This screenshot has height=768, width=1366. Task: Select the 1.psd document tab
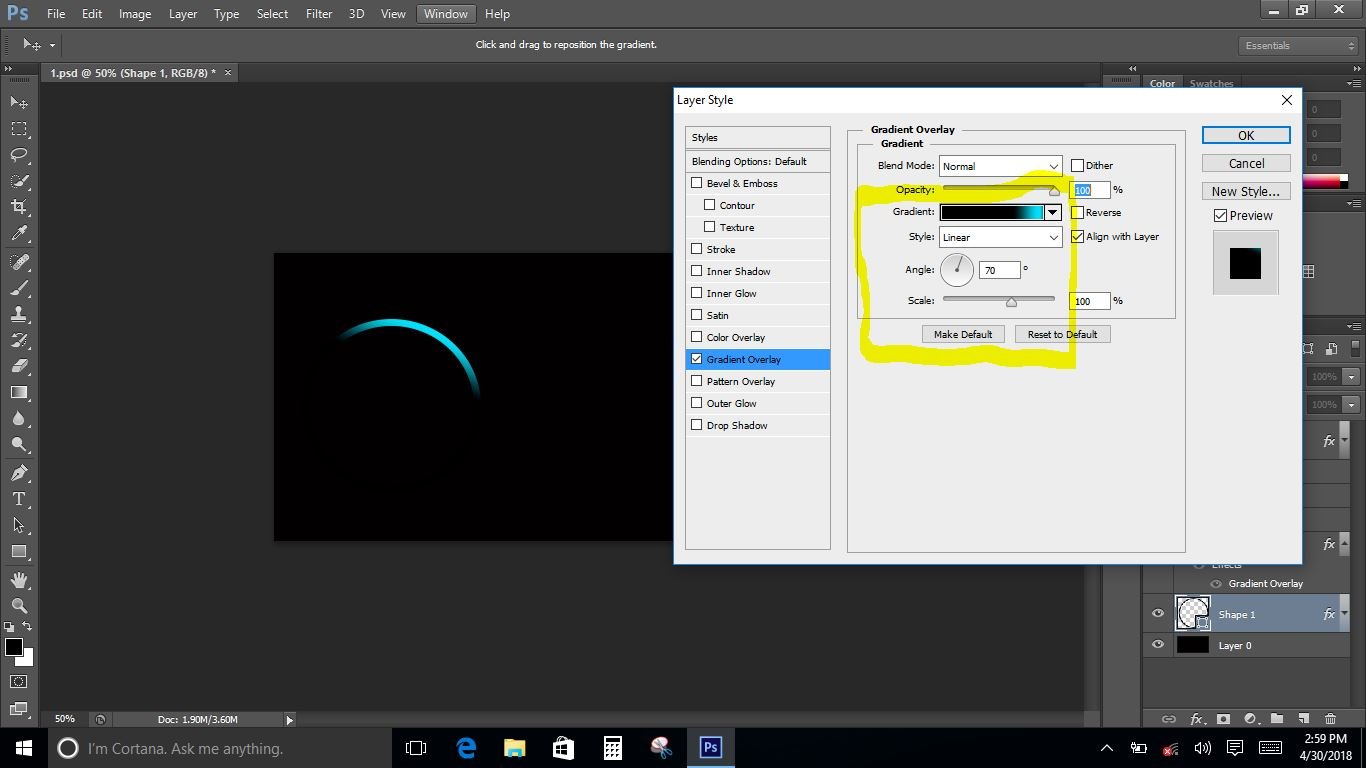coord(133,73)
